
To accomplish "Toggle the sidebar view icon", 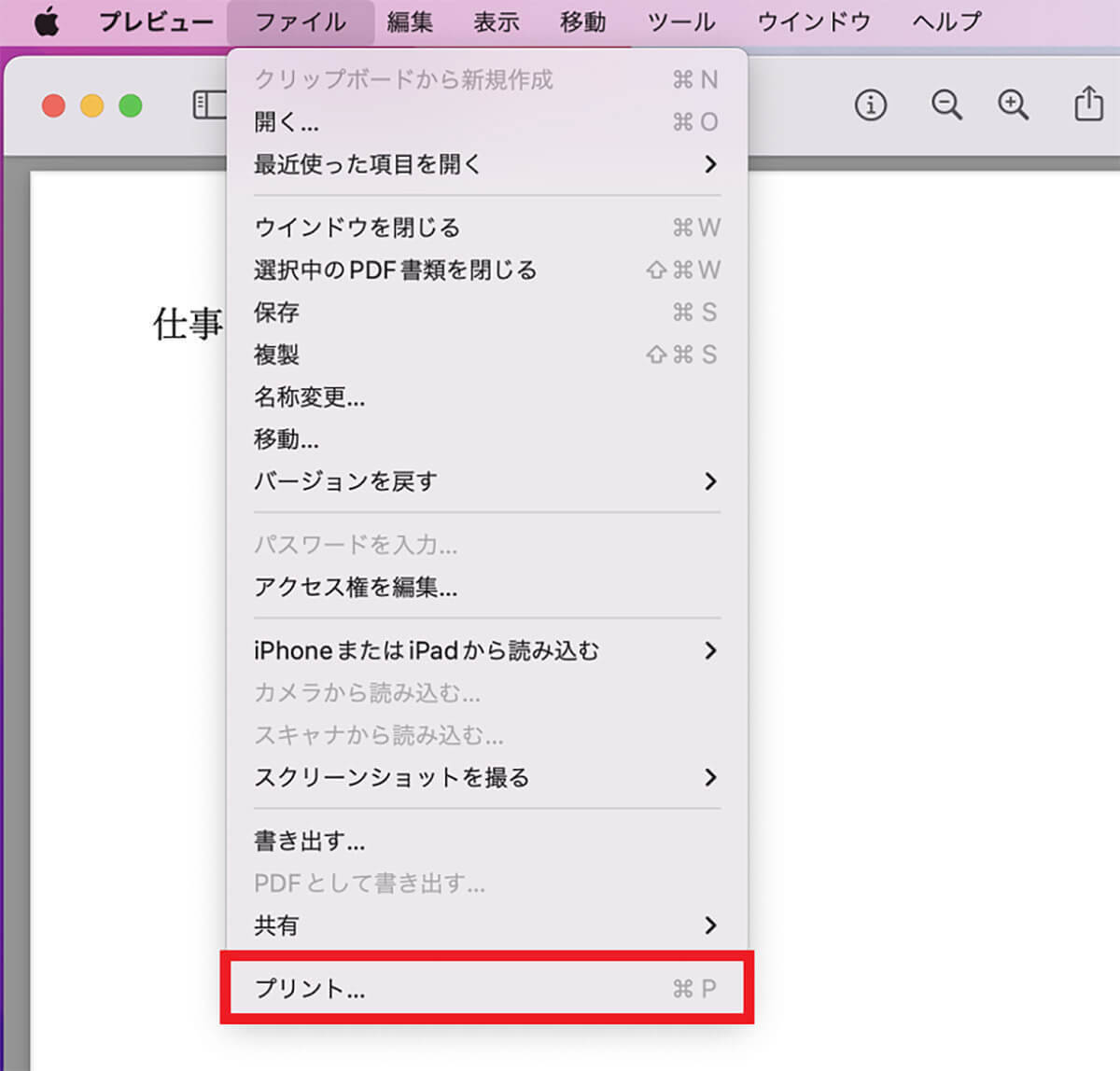I will tap(209, 105).
